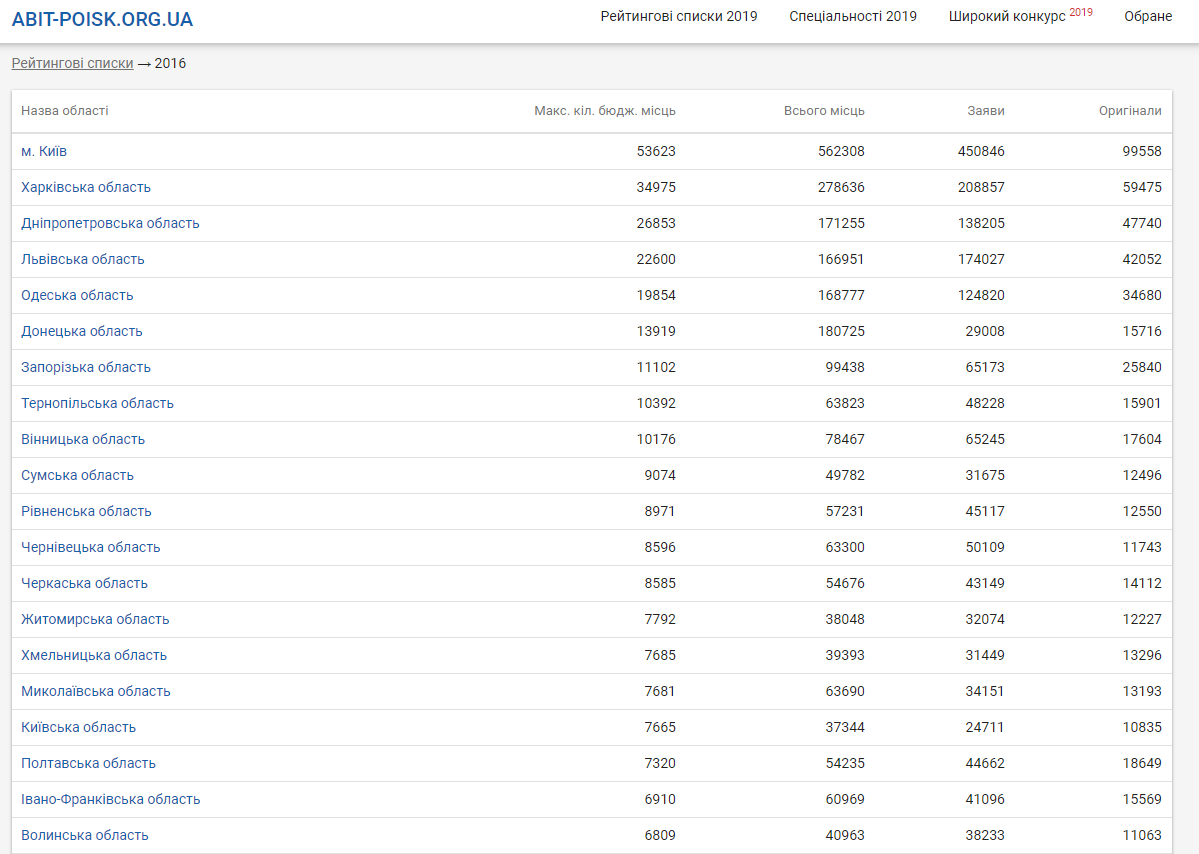Open the м. Київ link
The height and width of the screenshot is (854, 1199).
click(44, 151)
